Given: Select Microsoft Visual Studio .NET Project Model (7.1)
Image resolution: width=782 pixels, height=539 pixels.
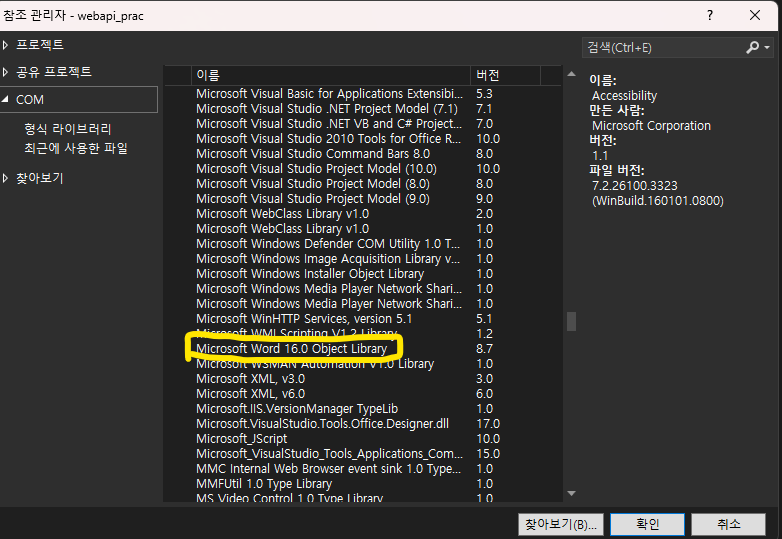Looking at the screenshot, I should point(363,109).
